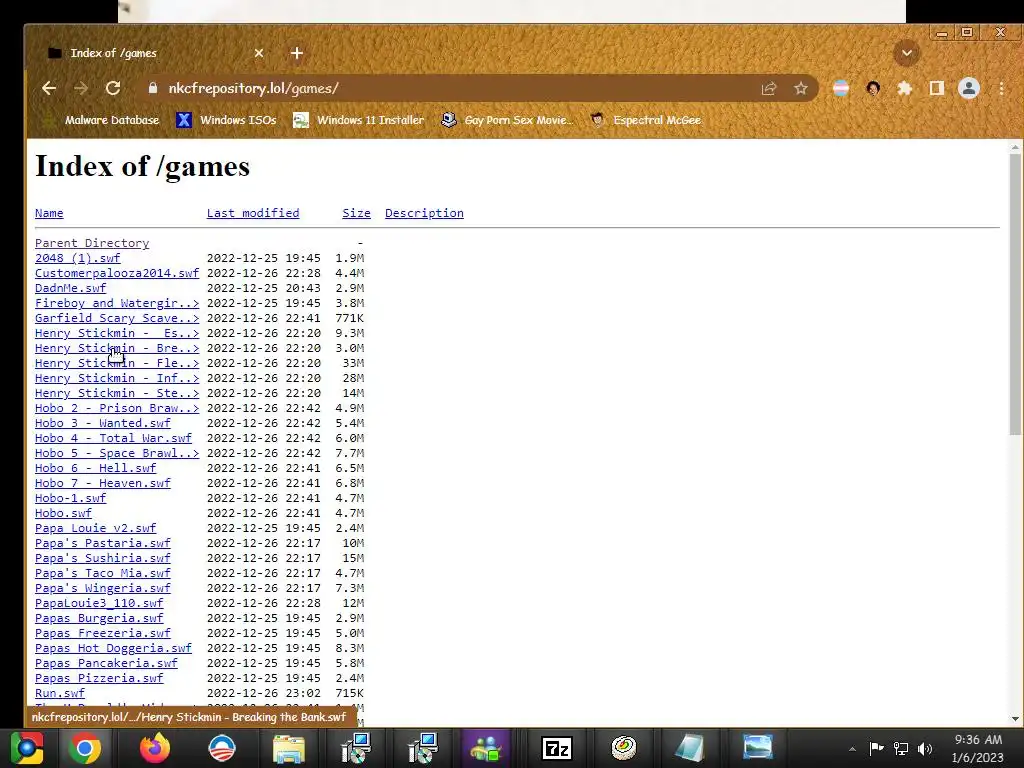This screenshot has height=768, width=1024.
Task: Open Hobo 4 - Total War.swf
Action: 114,438
